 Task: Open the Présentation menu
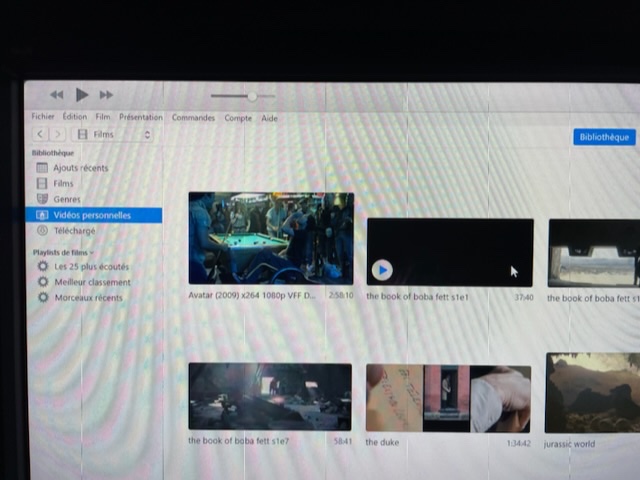pyautogui.click(x=141, y=117)
